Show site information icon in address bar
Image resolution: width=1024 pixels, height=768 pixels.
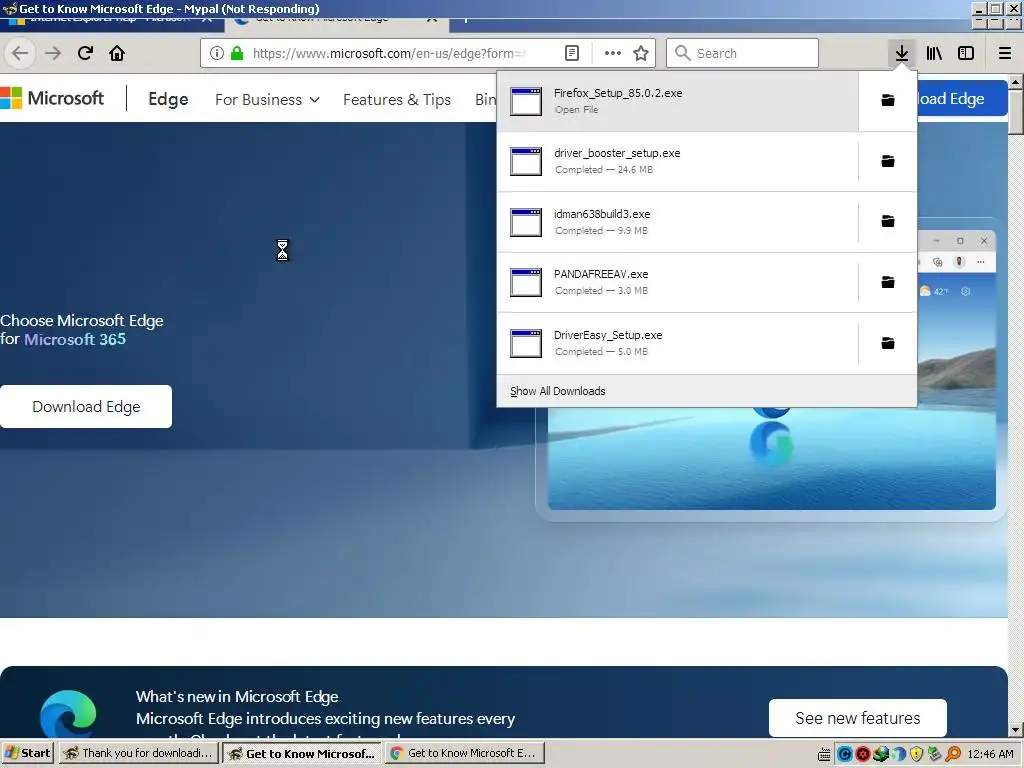point(217,53)
